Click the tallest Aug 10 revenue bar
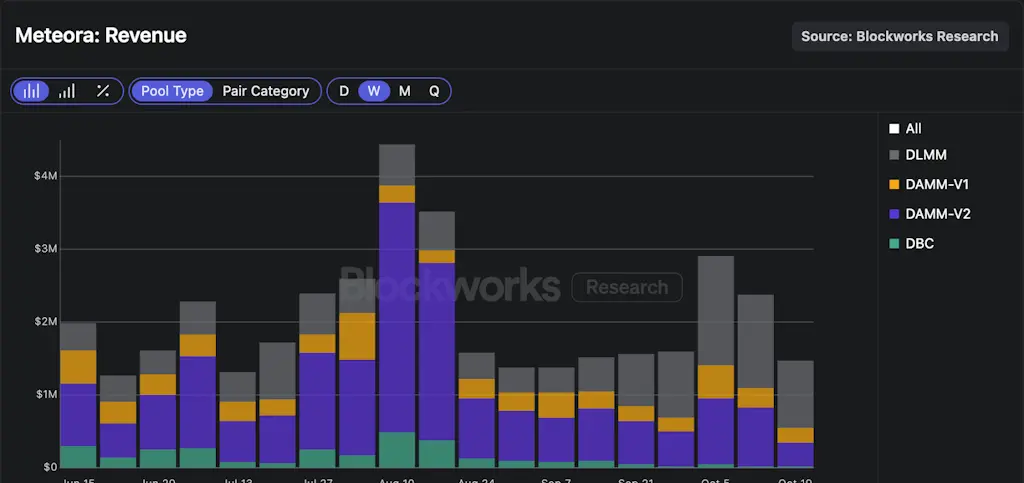1024x483 pixels. (397, 310)
